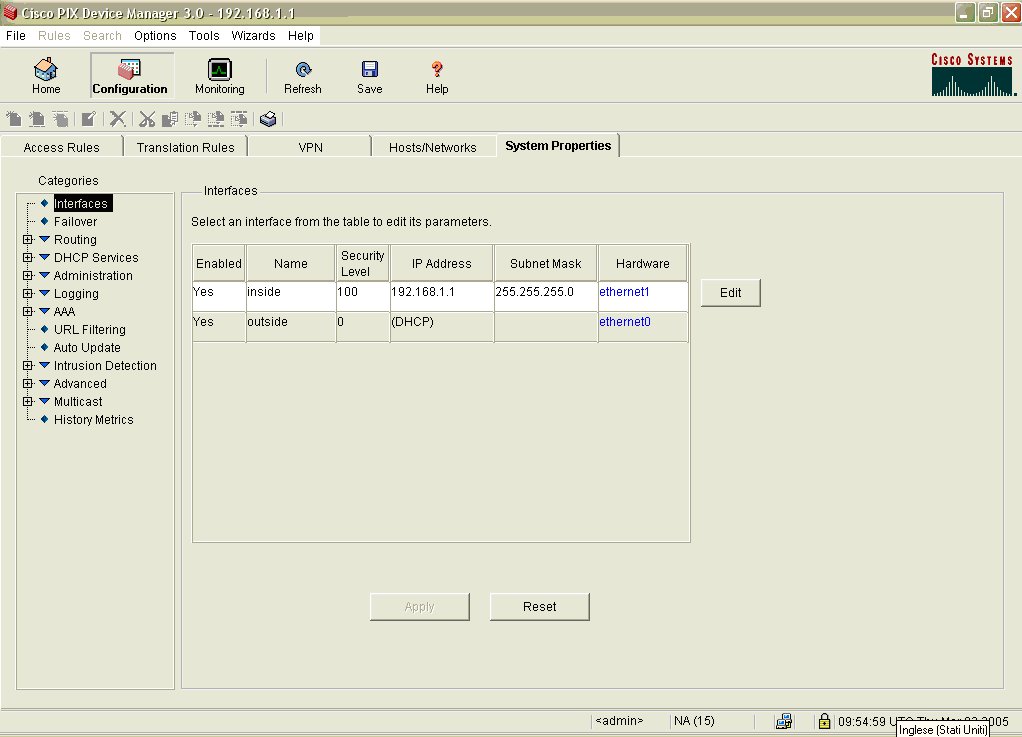The image size is (1022, 737).
Task: Click the padlock icon in the status bar
Action: (825, 721)
